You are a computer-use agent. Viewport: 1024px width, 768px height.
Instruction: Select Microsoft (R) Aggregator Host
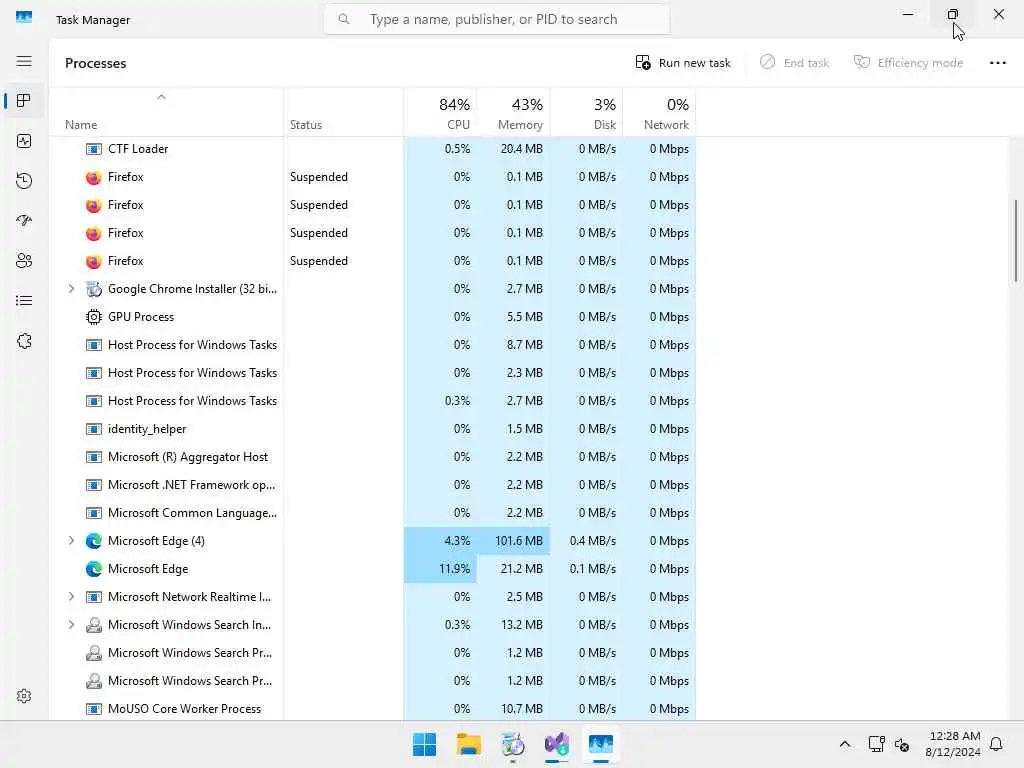coord(372,457)
